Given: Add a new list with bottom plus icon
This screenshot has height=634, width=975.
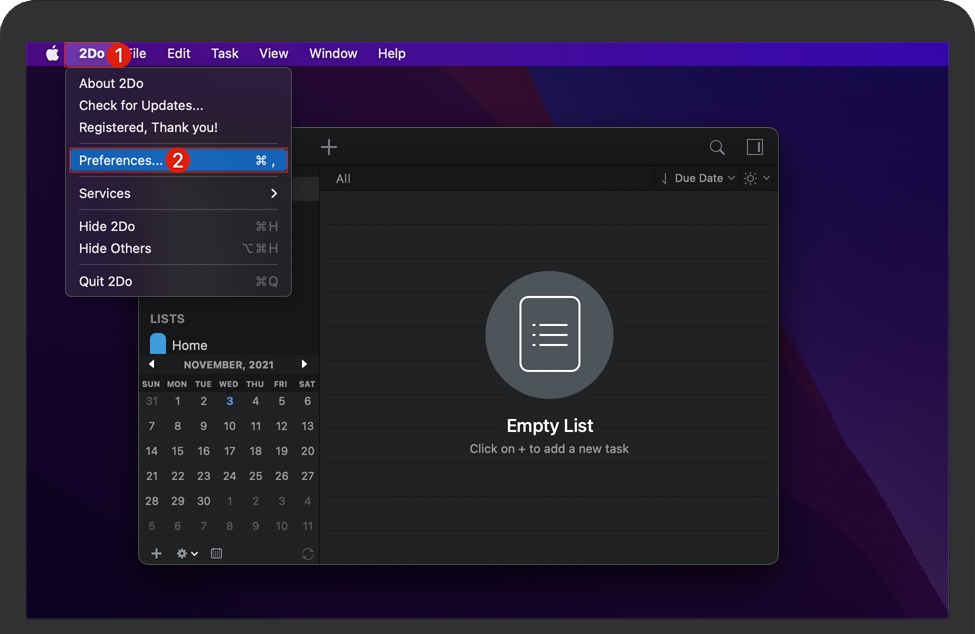Looking at the screenshot, I should [x=156, y=554].
